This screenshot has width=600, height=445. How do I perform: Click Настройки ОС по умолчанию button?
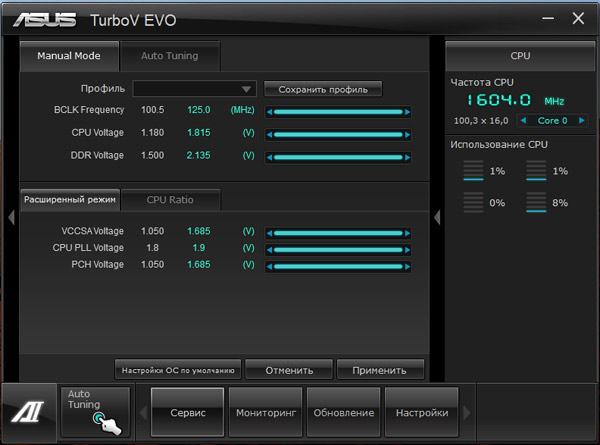pyautogui.click(x=178, y=370)
